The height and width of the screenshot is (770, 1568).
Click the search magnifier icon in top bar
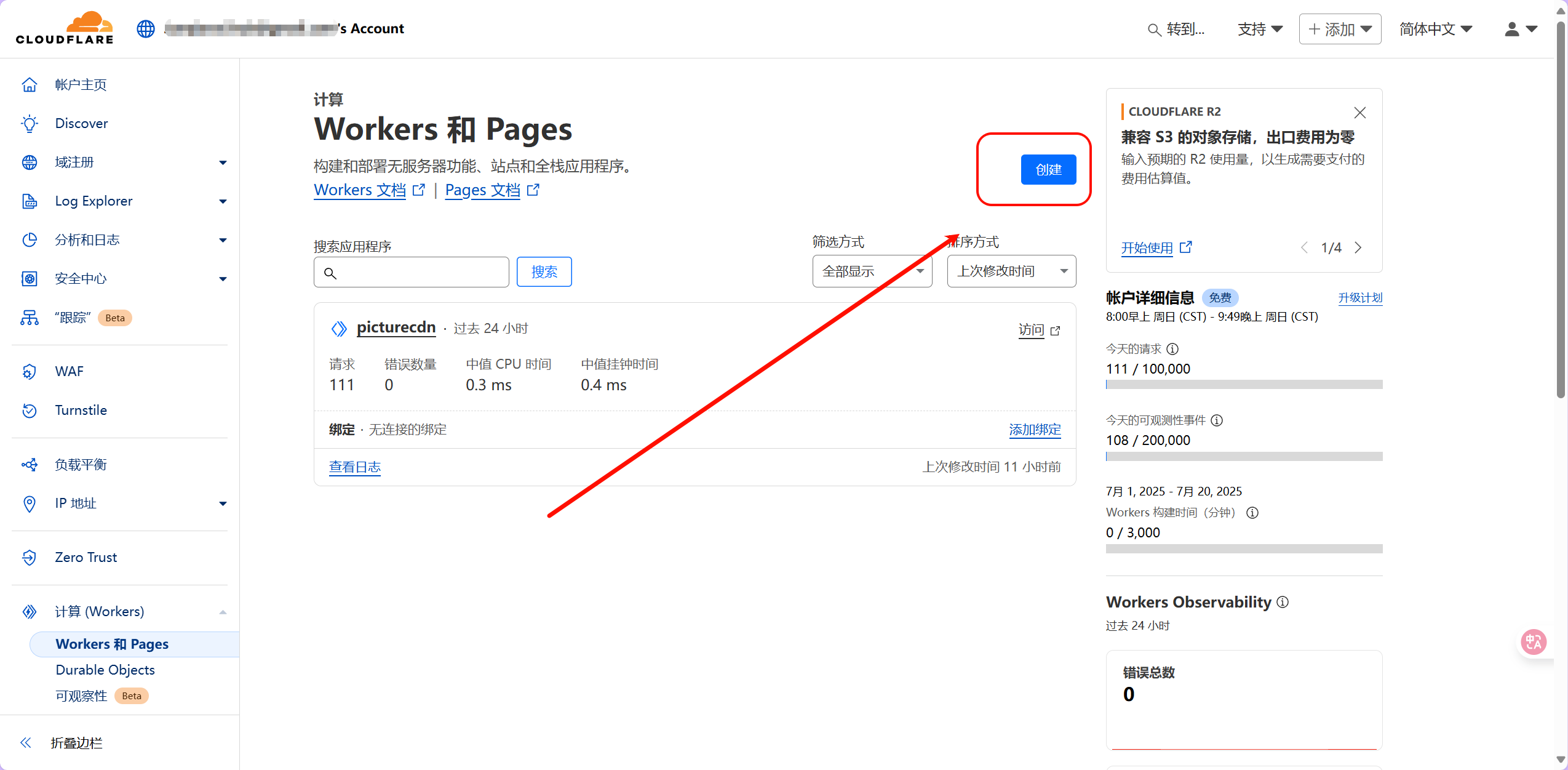pos(1154,30)
